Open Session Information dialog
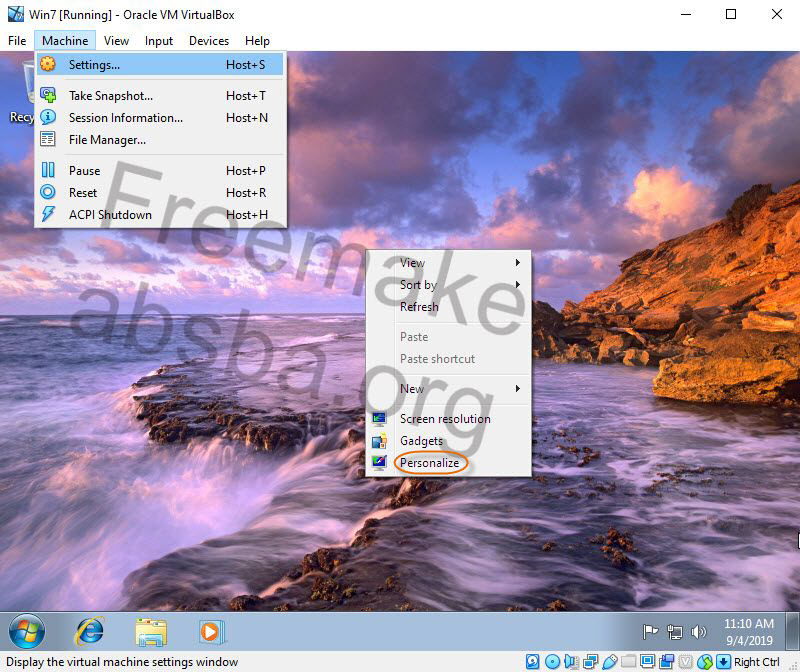Image resolution: width=800 pixels, height=672 pixels. [160, 118]
